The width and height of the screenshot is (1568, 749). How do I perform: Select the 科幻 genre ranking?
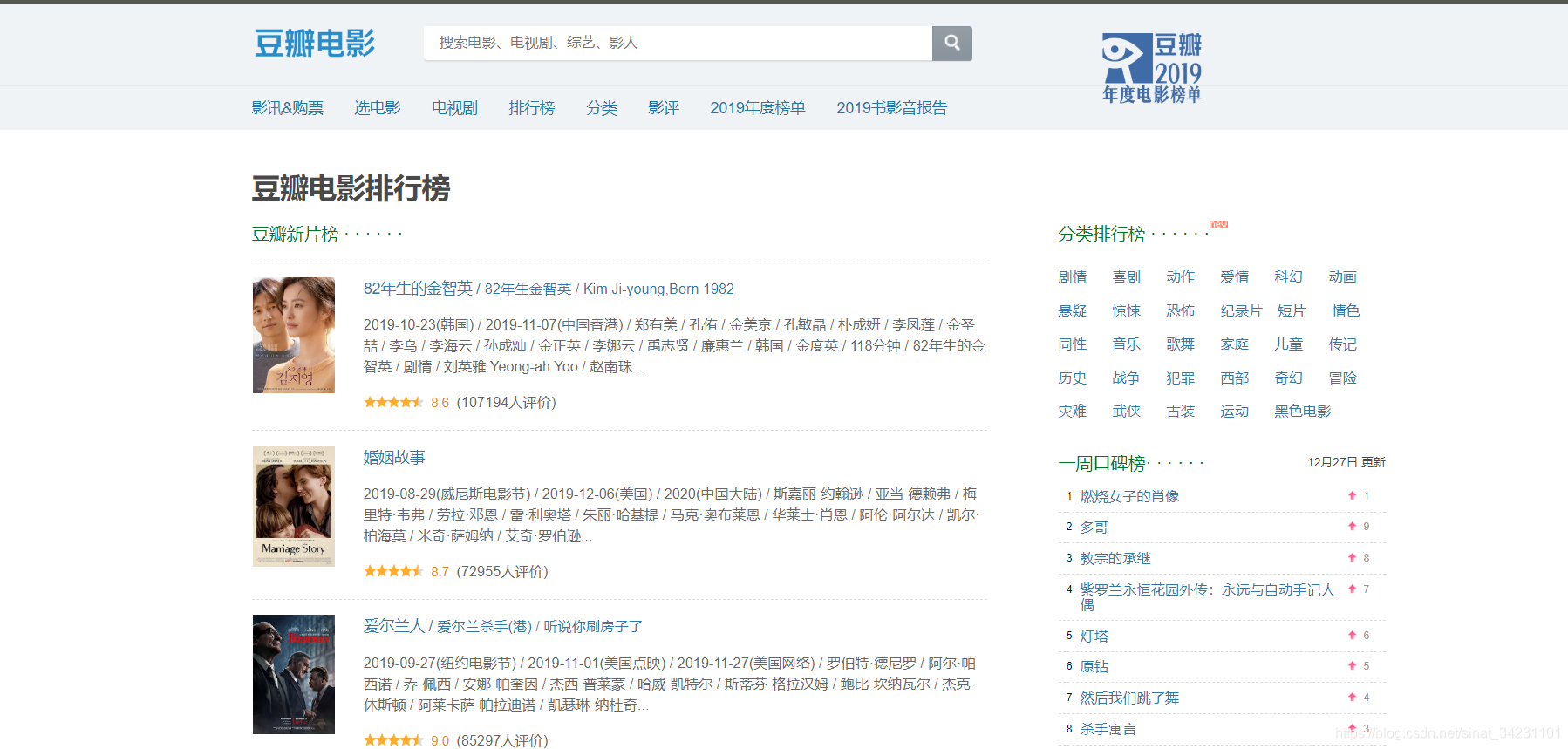(1289, 277)
